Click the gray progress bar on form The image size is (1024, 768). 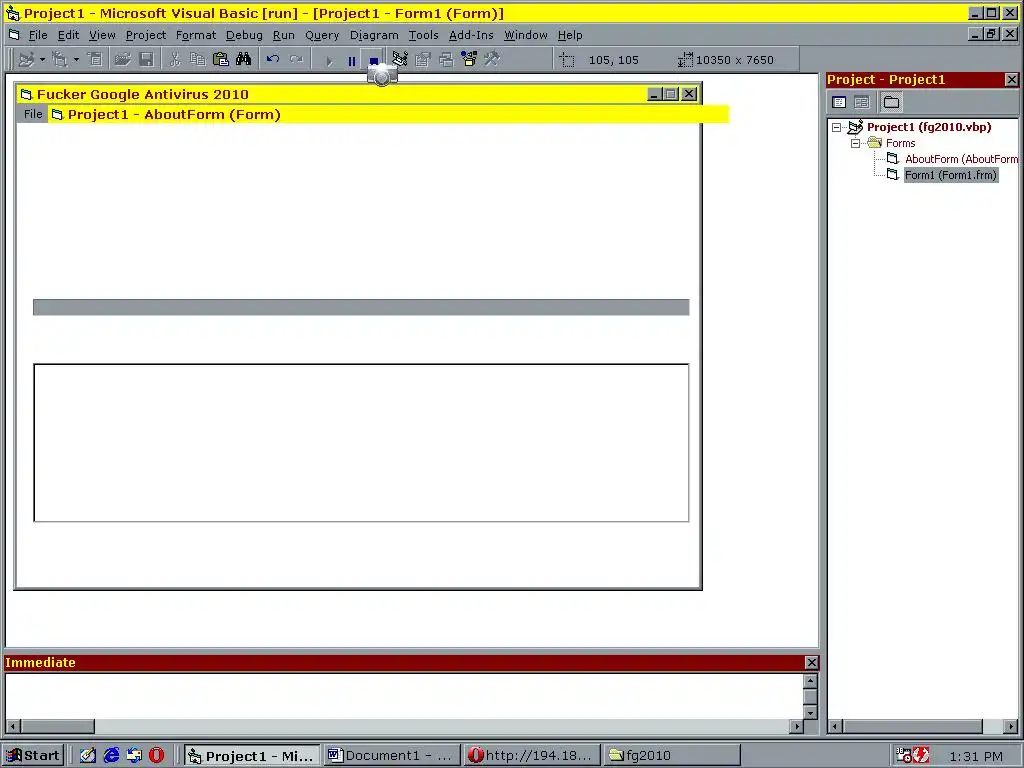tap(361, 307)
